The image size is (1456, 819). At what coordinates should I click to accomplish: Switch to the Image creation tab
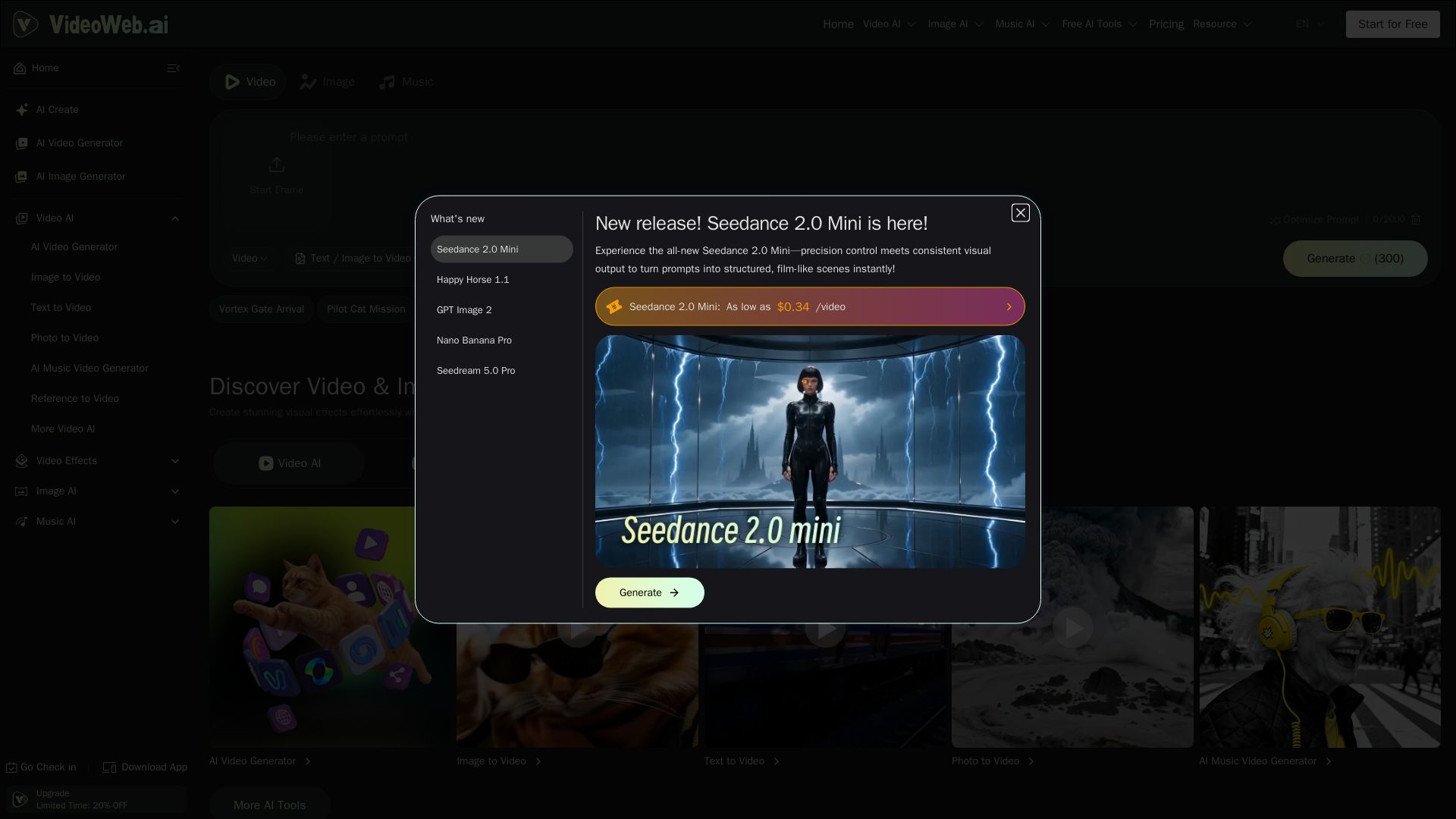[327, 82]
